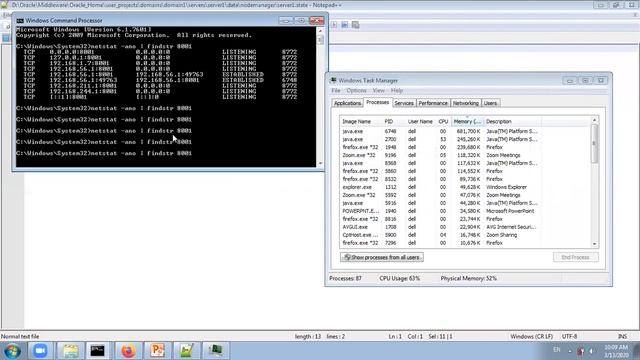Click the Task Manager list scrollbar thumb

594,144
